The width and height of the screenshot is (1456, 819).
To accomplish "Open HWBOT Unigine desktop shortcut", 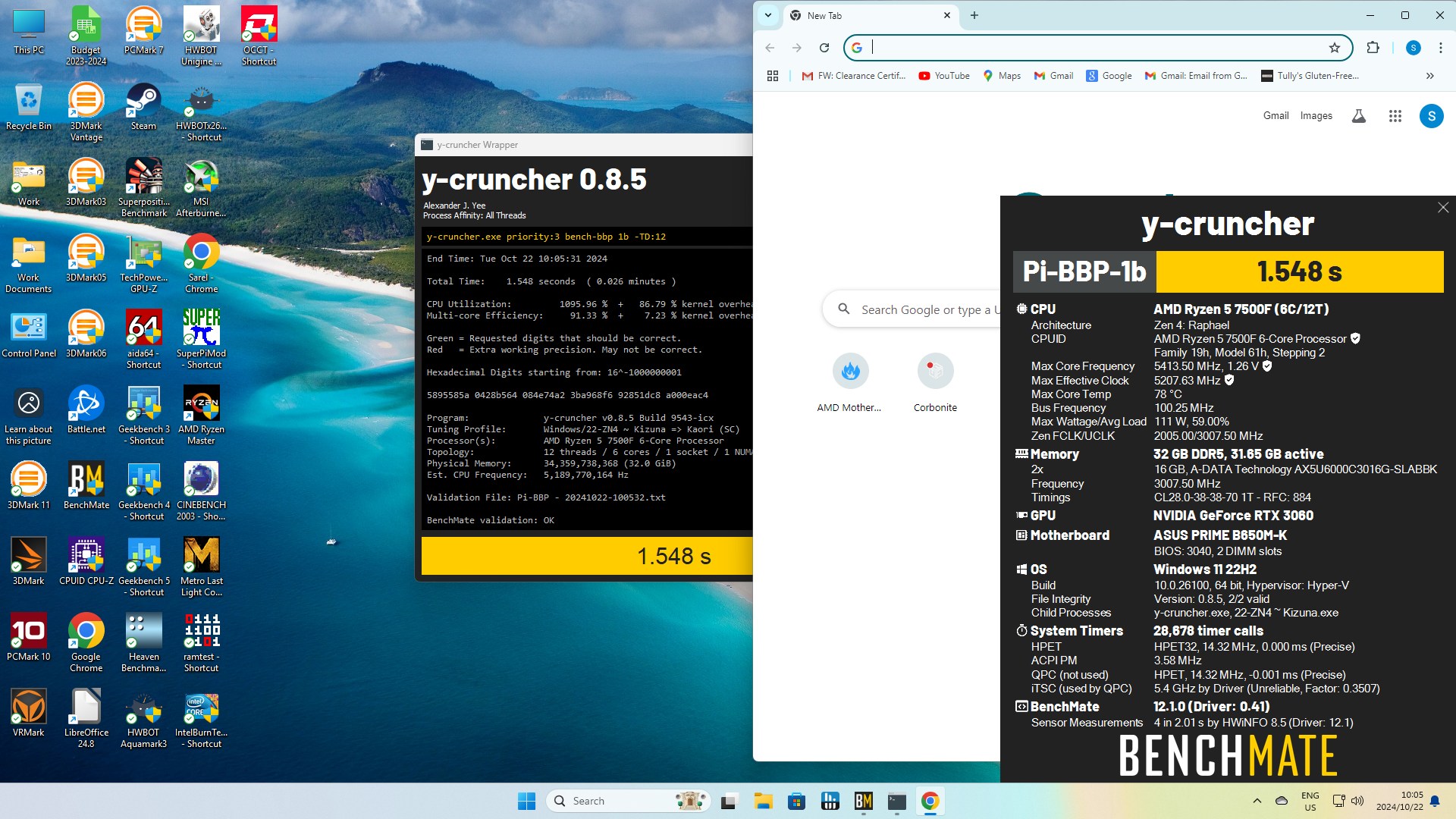I will point(201,36).
